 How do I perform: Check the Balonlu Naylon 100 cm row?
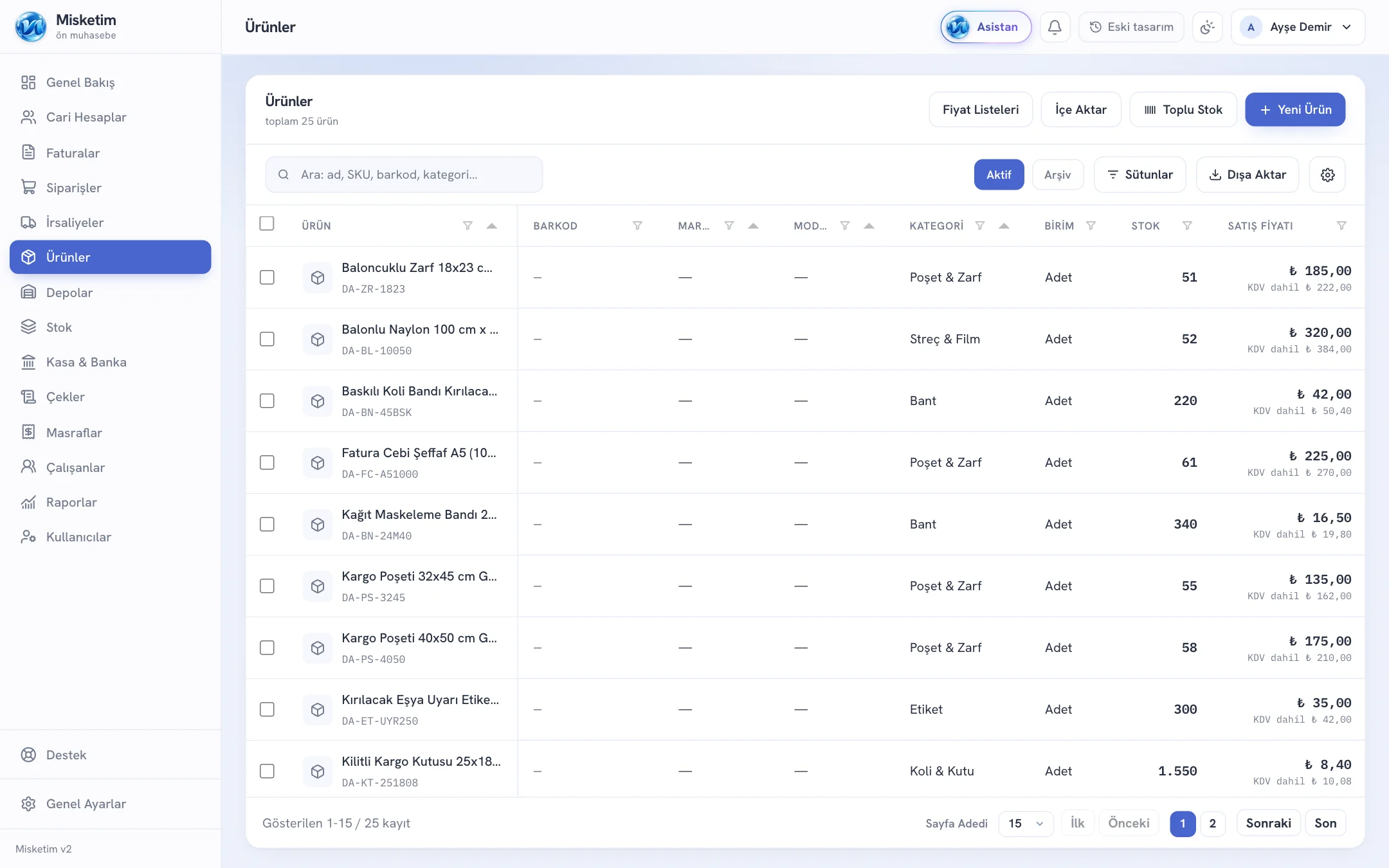pyautogui.click(x=267, y=339)
